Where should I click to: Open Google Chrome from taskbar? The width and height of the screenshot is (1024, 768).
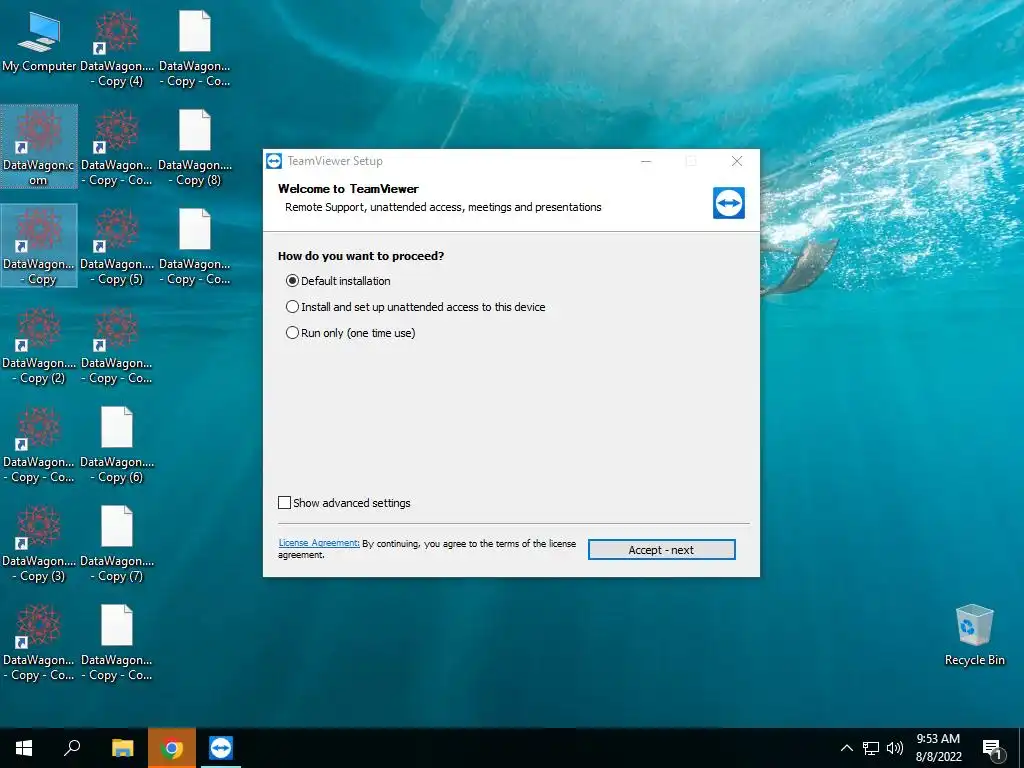click(x=171, y=748)
